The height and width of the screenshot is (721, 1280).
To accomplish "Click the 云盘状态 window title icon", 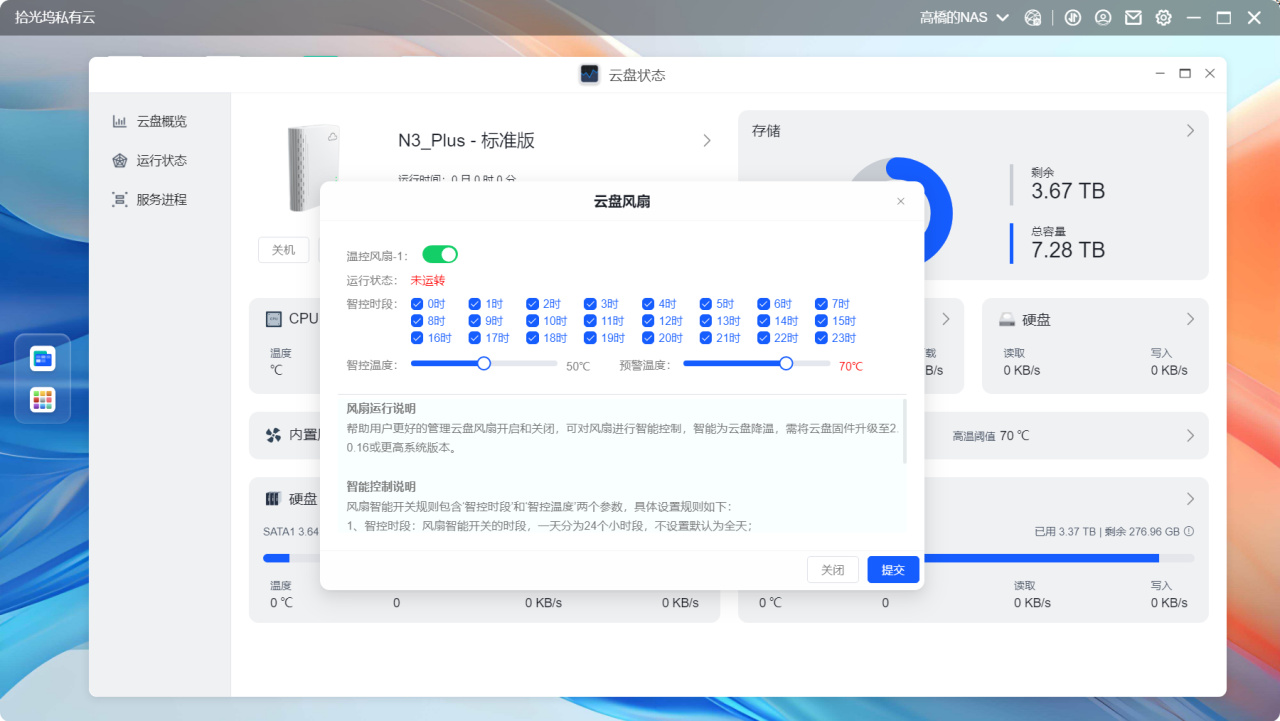I will 589,74.
